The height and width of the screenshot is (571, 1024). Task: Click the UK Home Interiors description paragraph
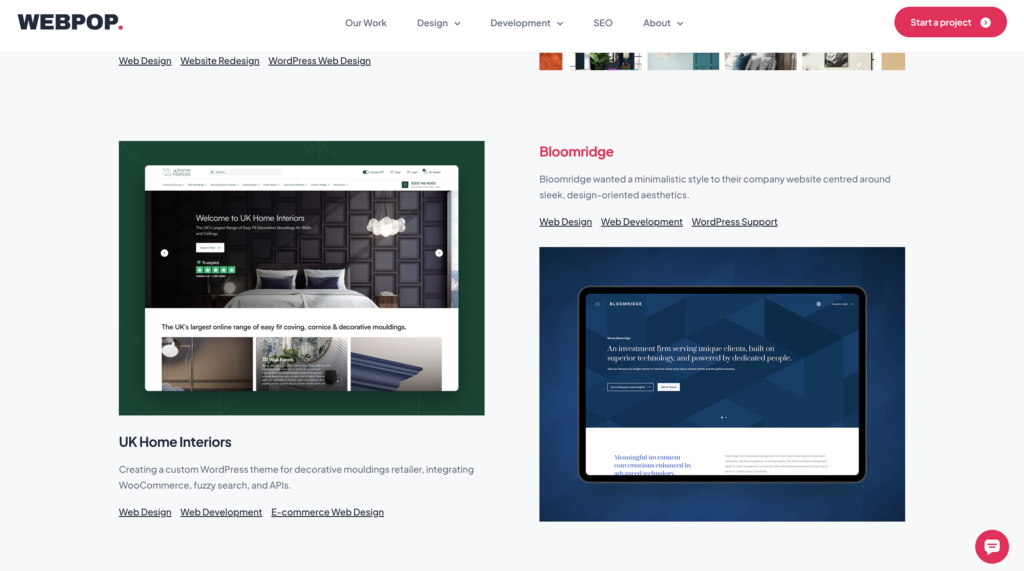[296, 477]
